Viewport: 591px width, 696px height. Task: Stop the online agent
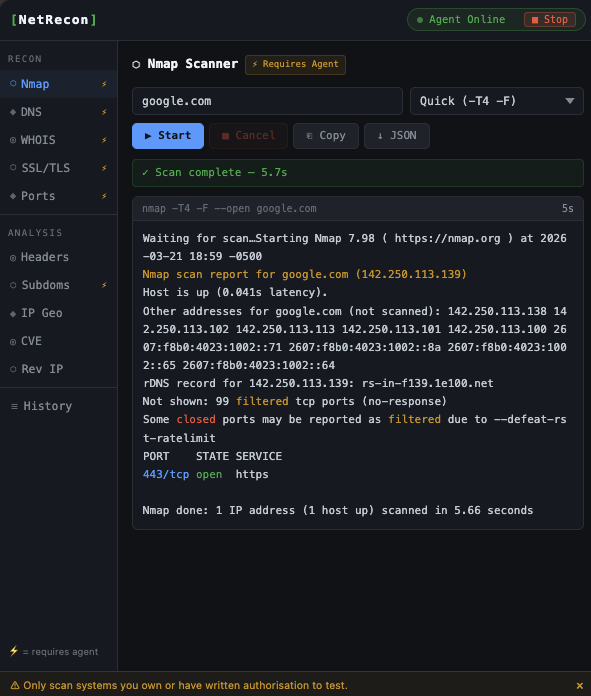pyautogui.click(x=550, y=20)
